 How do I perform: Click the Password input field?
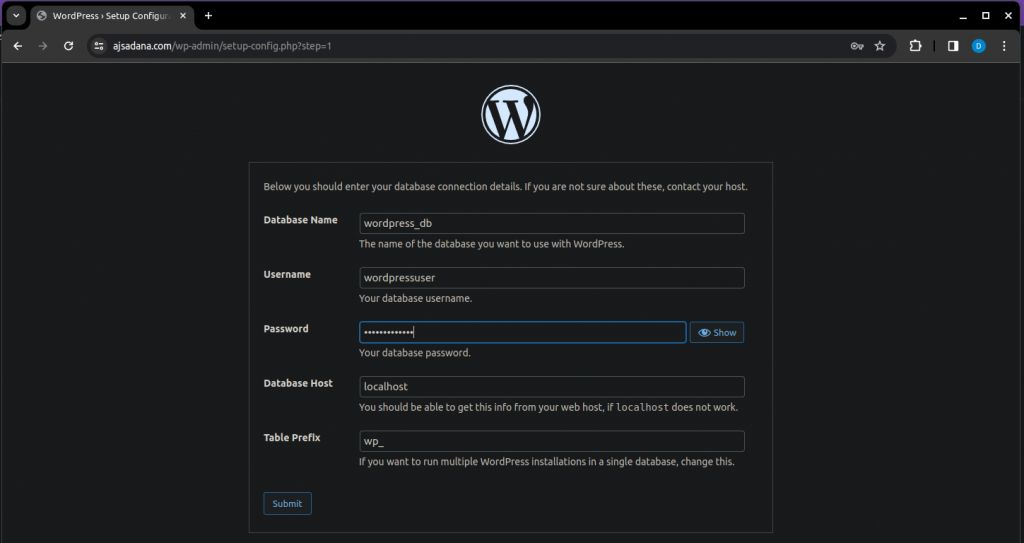[x=522, y=333]
